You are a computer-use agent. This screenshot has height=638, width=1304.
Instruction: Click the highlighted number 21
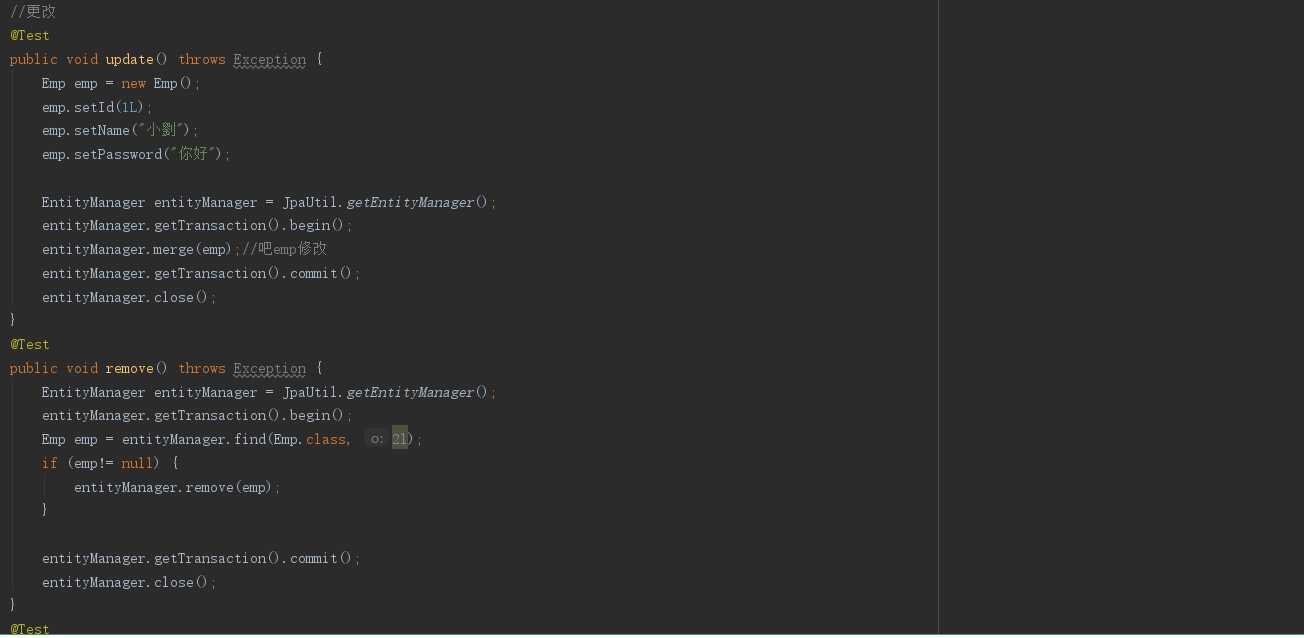point(400,440)
